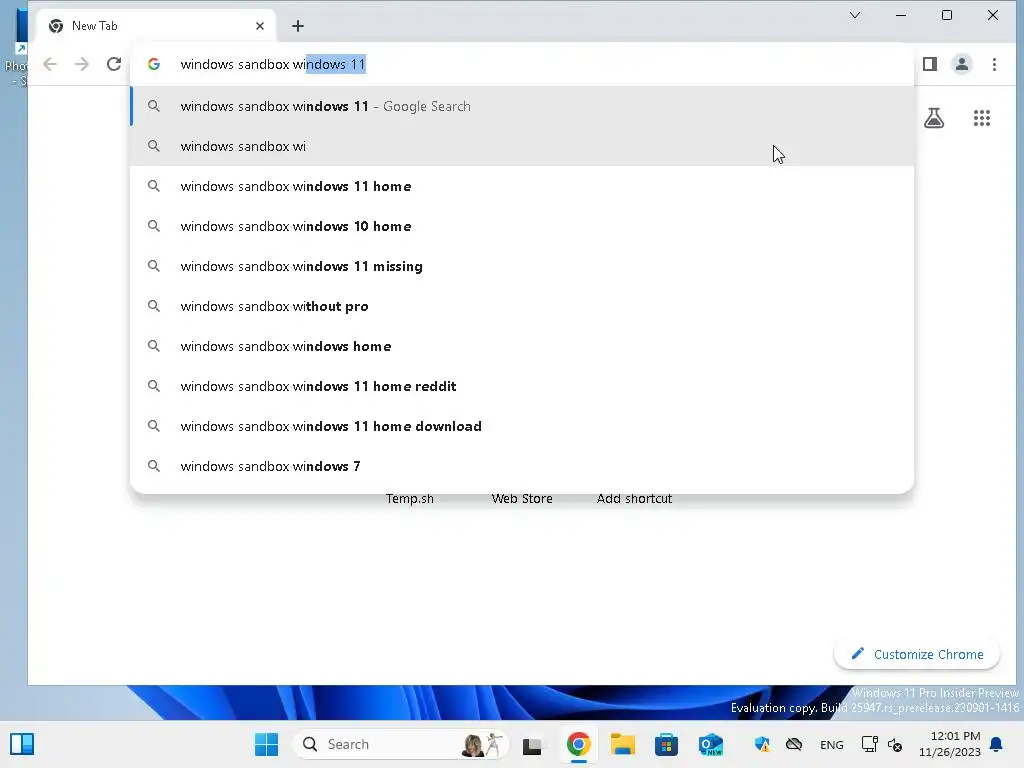This screenshot has width=1024, height=768.
Task: Open the Temp.sh shortcut
Action: tap(409, 499)
